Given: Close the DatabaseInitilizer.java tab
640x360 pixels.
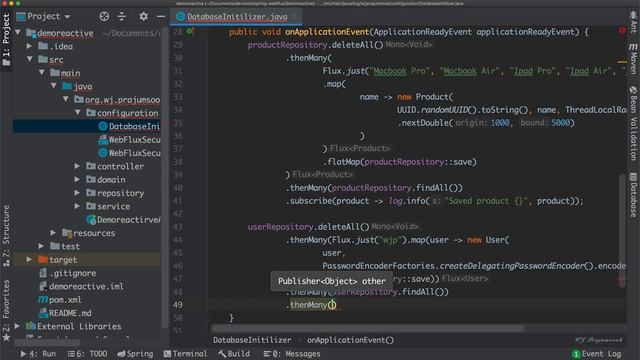Looking at the screenshot, I should 294,17.
